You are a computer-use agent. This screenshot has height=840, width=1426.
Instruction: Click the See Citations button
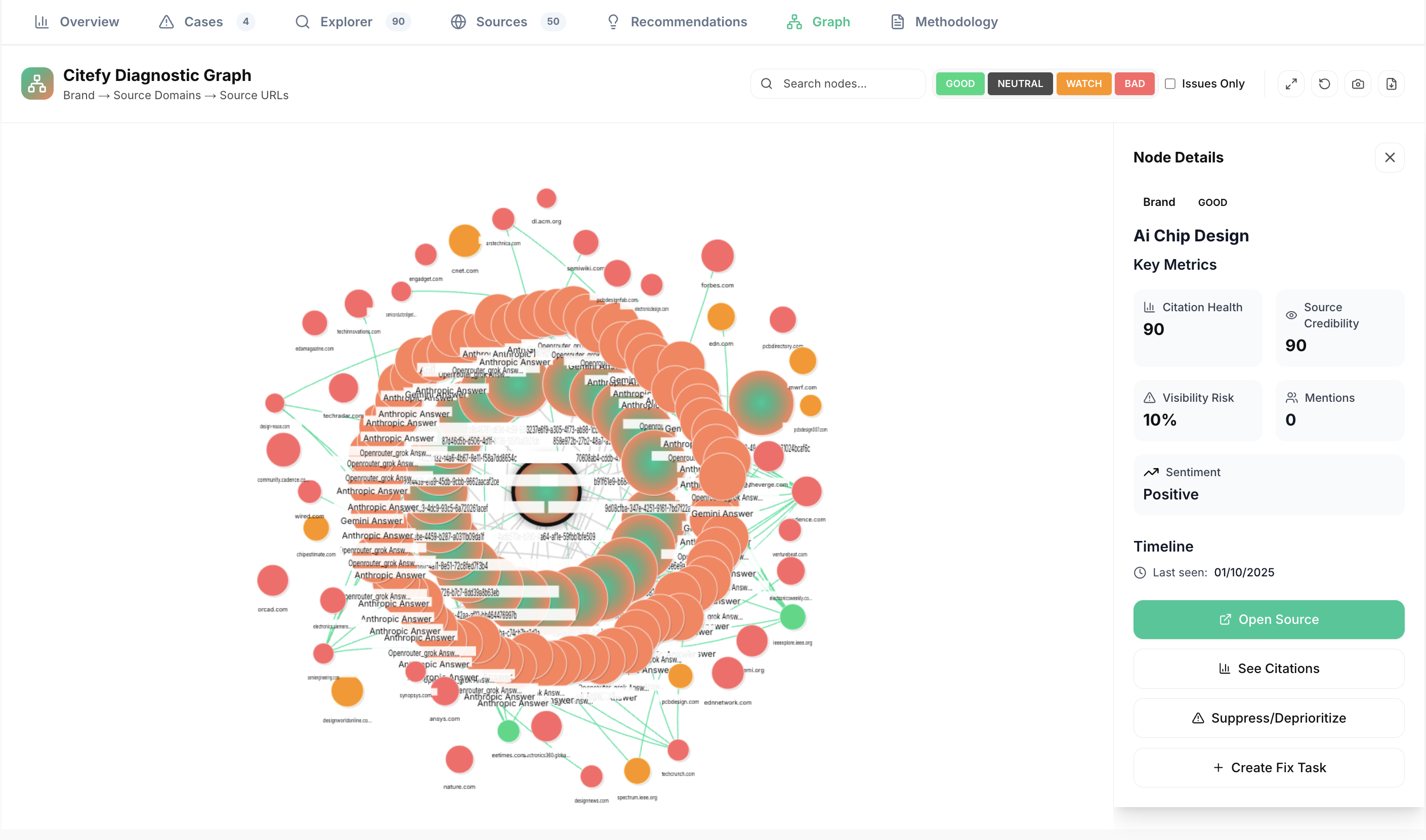pyautogui.click(x=1268, y=668)
